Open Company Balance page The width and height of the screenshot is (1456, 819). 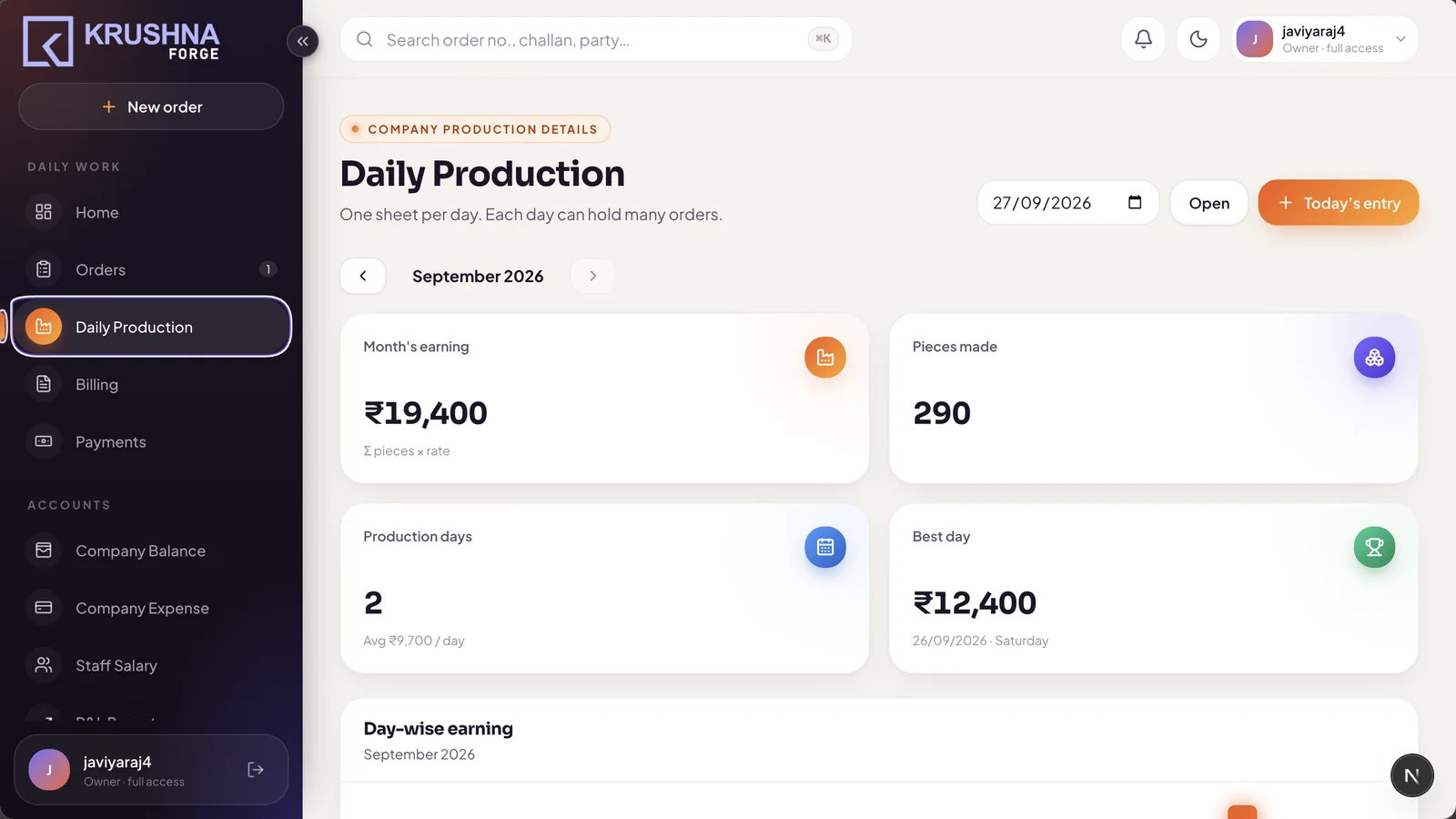(151, 551)
